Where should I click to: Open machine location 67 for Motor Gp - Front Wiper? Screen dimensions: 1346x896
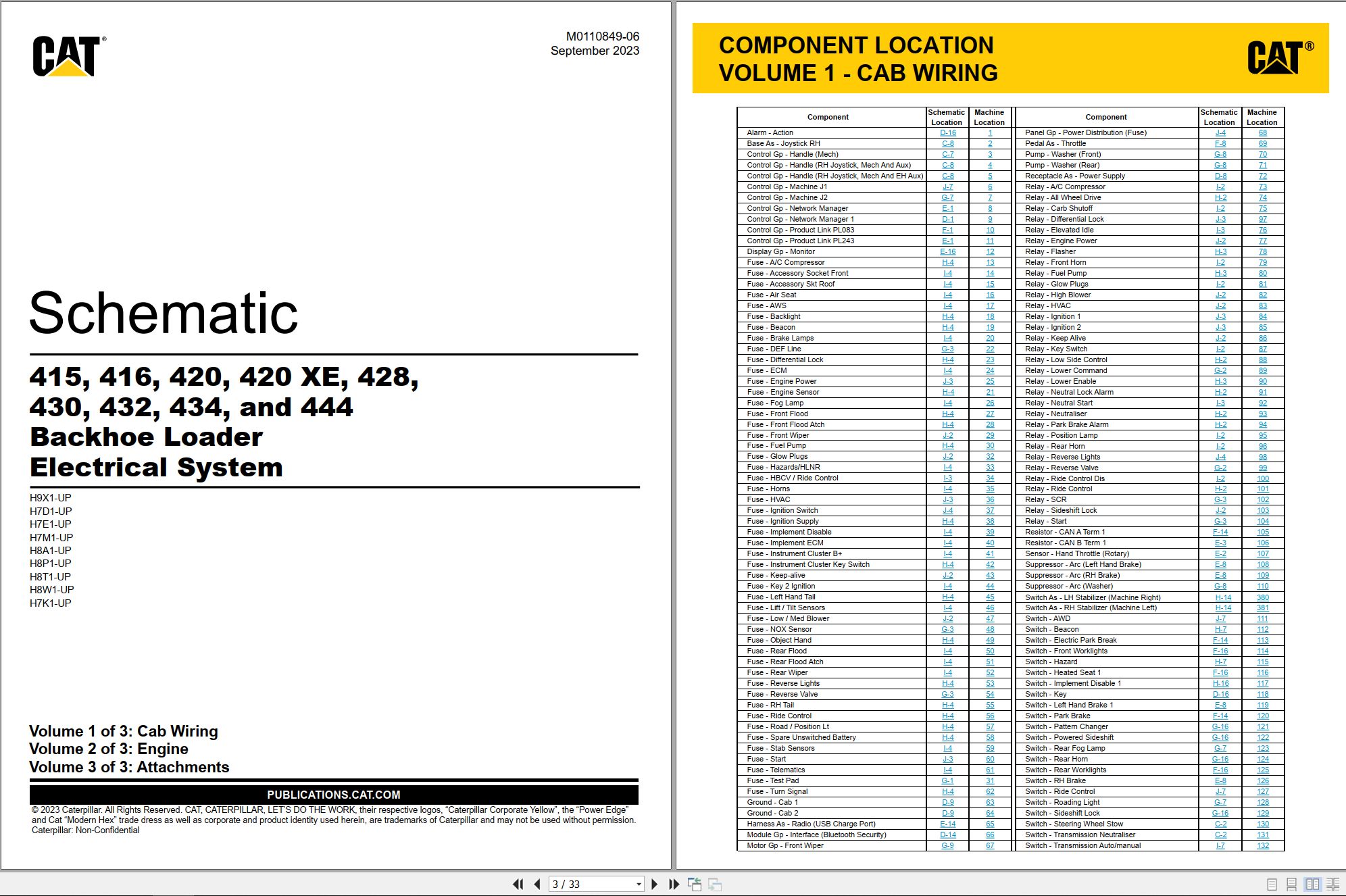[990, 846]
